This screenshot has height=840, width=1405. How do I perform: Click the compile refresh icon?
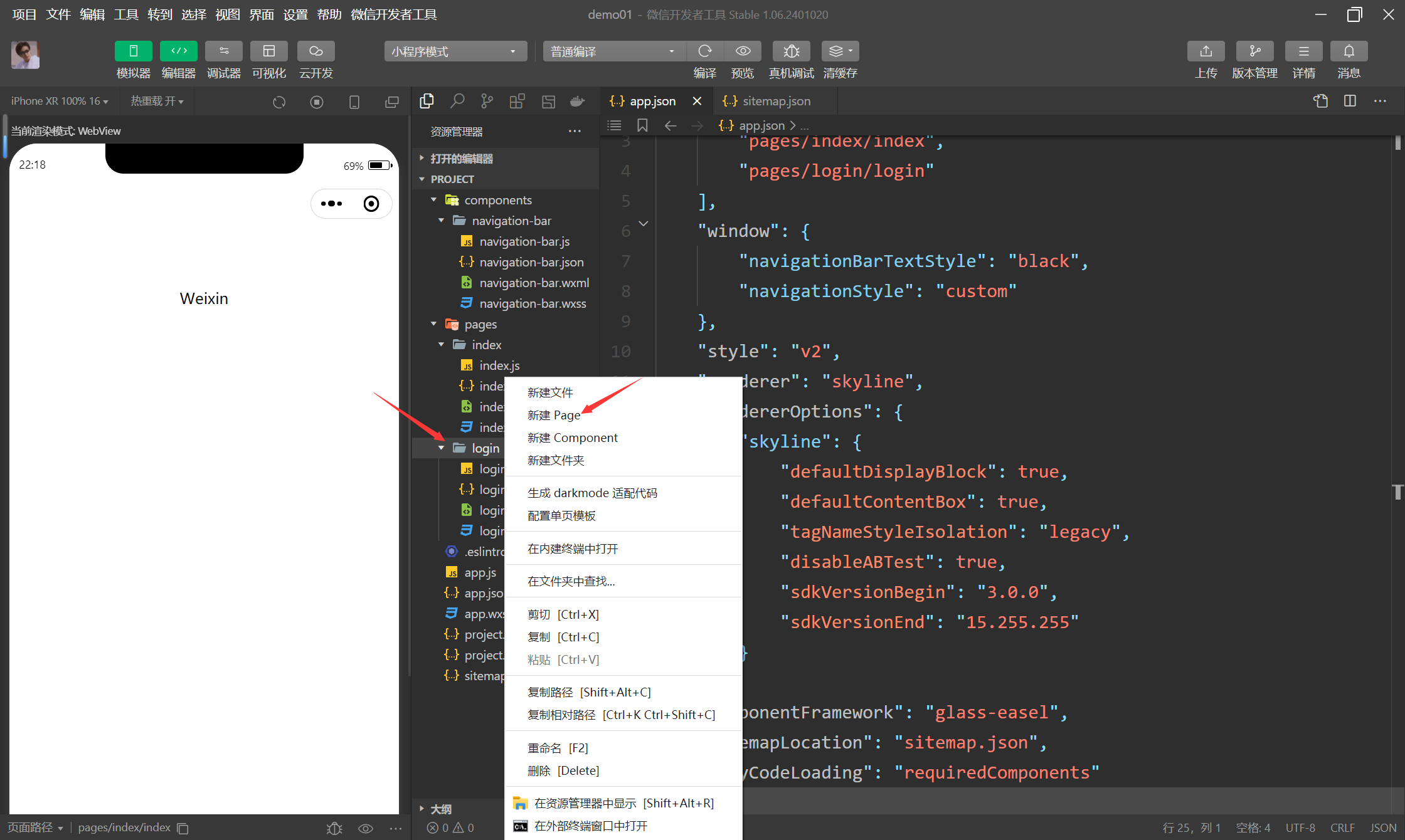[705, 51]
